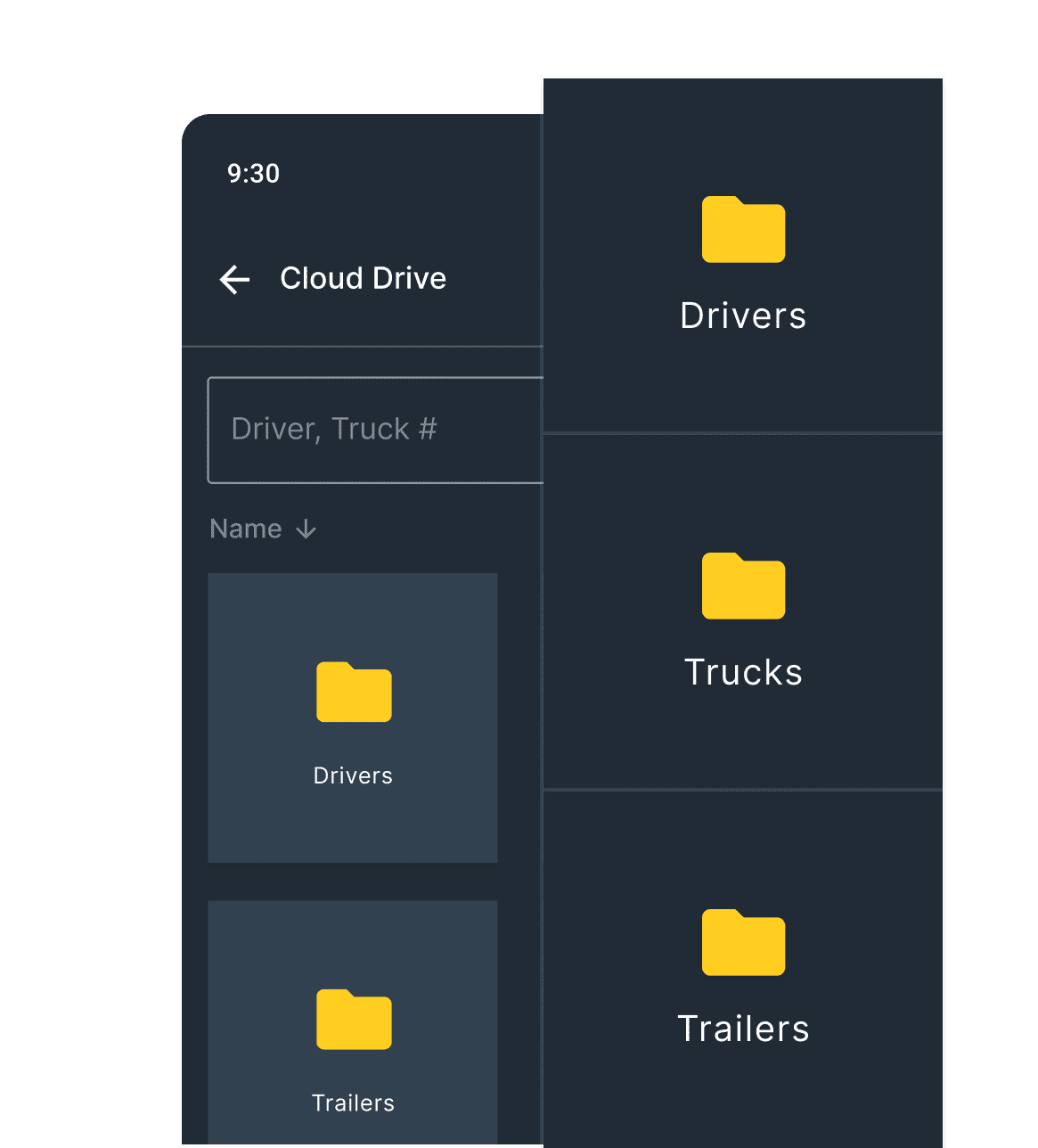Tap the back arrow next to Cloud Drive
Screen dimensions: 1038x1148
point(233,279)
